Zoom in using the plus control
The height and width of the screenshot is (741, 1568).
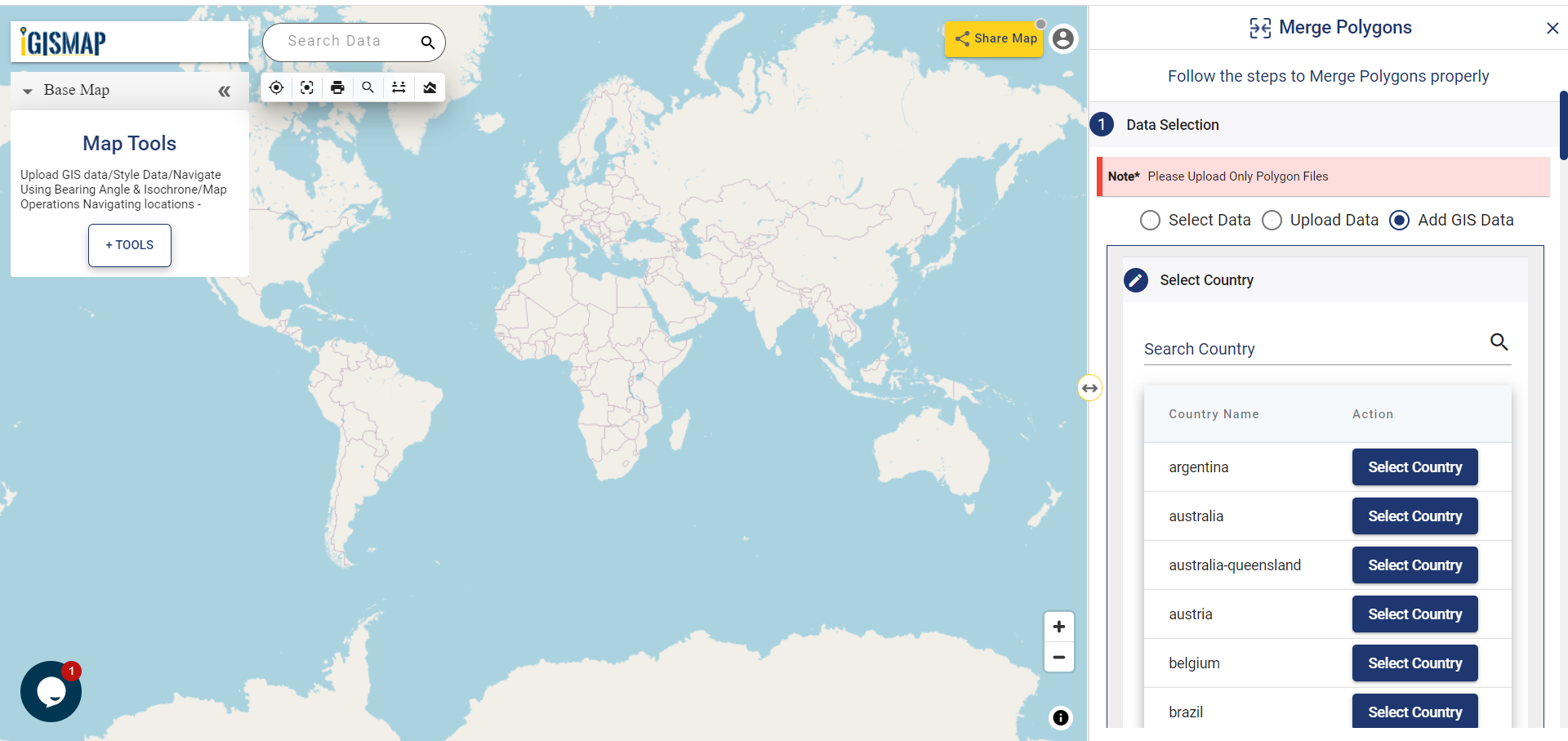1059,626
